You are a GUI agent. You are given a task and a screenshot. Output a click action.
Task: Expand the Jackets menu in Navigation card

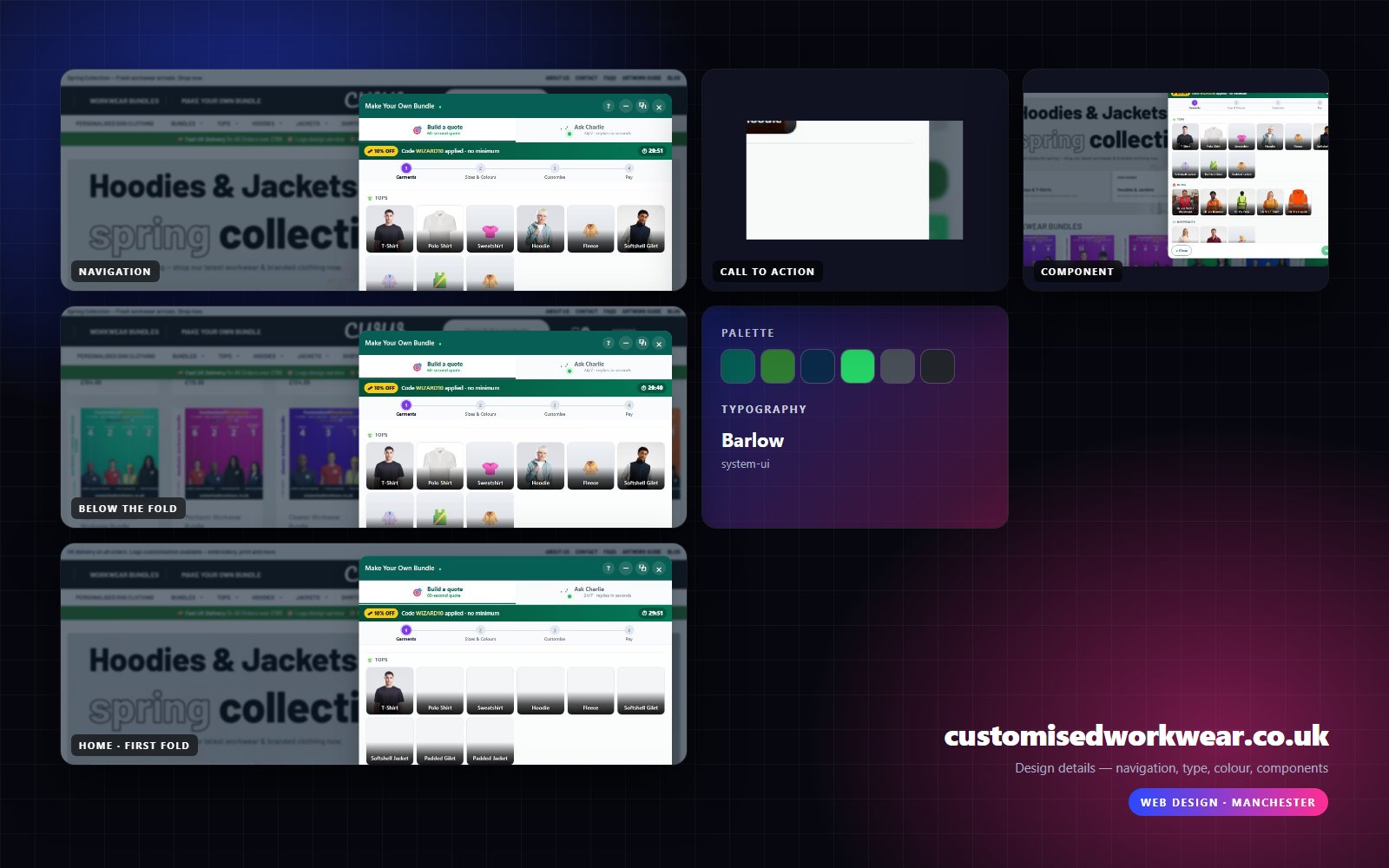click(x=313, y=123)
